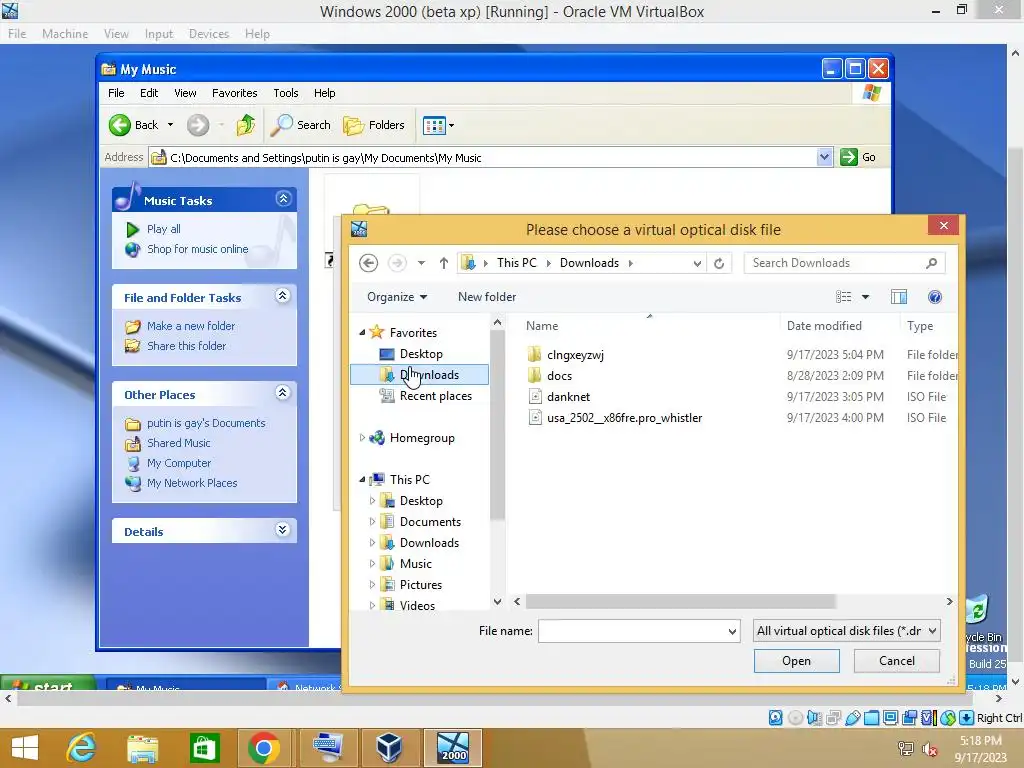Open the change view options arrow
Viewport: 1024px width, 768px height.
pos(865,297)
